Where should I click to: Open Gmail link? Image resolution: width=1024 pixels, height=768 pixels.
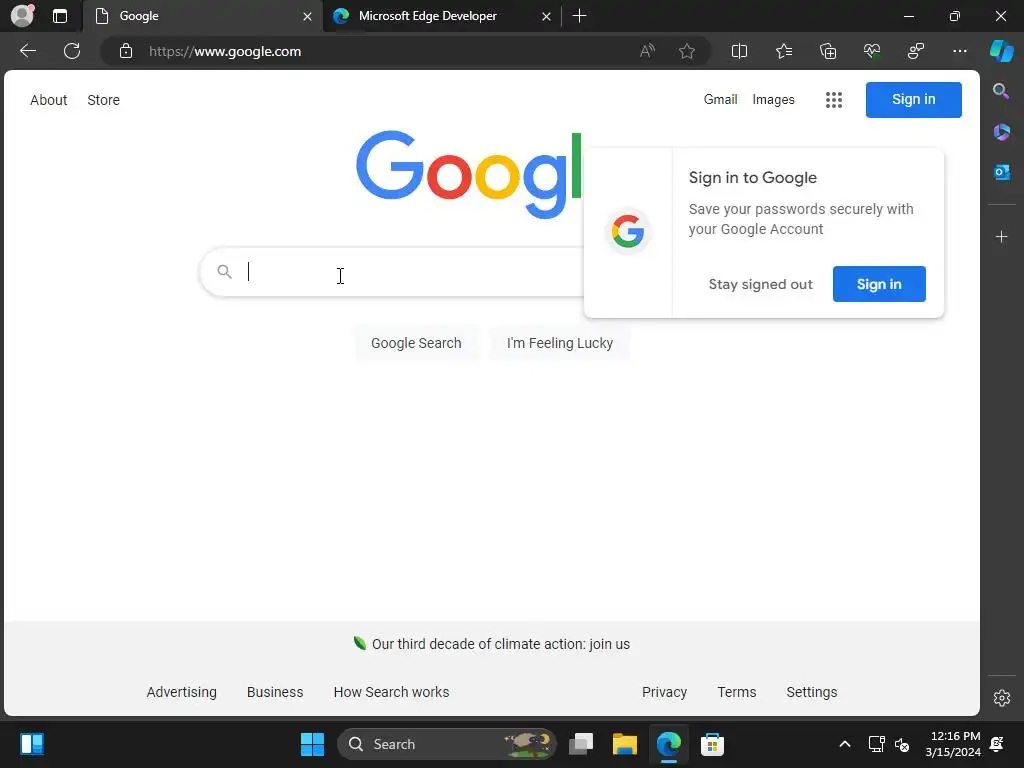tap(720, 99)
